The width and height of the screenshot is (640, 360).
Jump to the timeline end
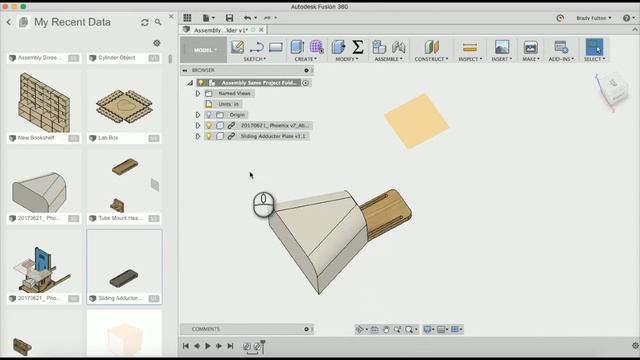coord(230,346)
